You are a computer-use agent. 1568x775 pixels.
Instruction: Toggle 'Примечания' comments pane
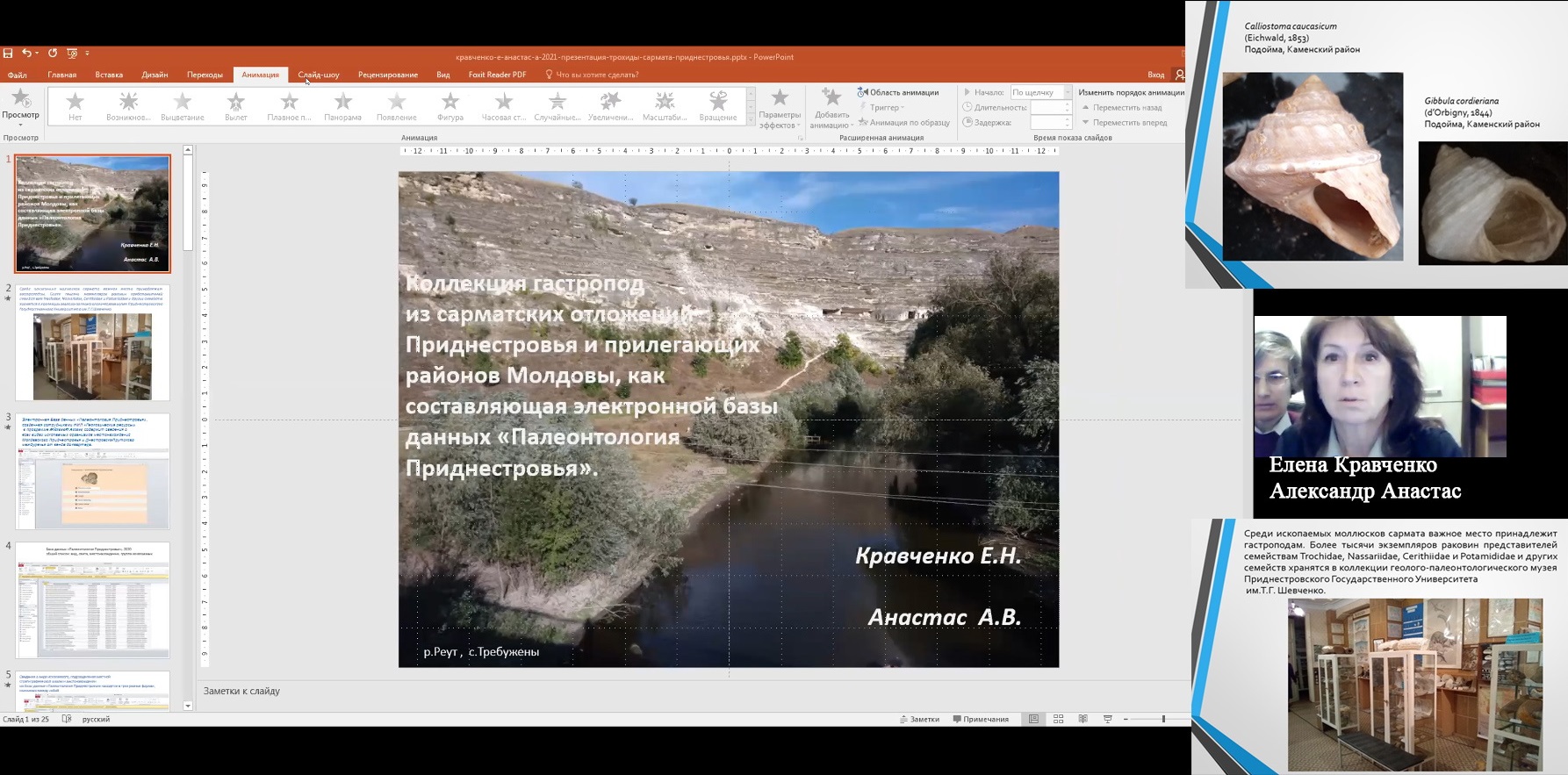point(981,719)
